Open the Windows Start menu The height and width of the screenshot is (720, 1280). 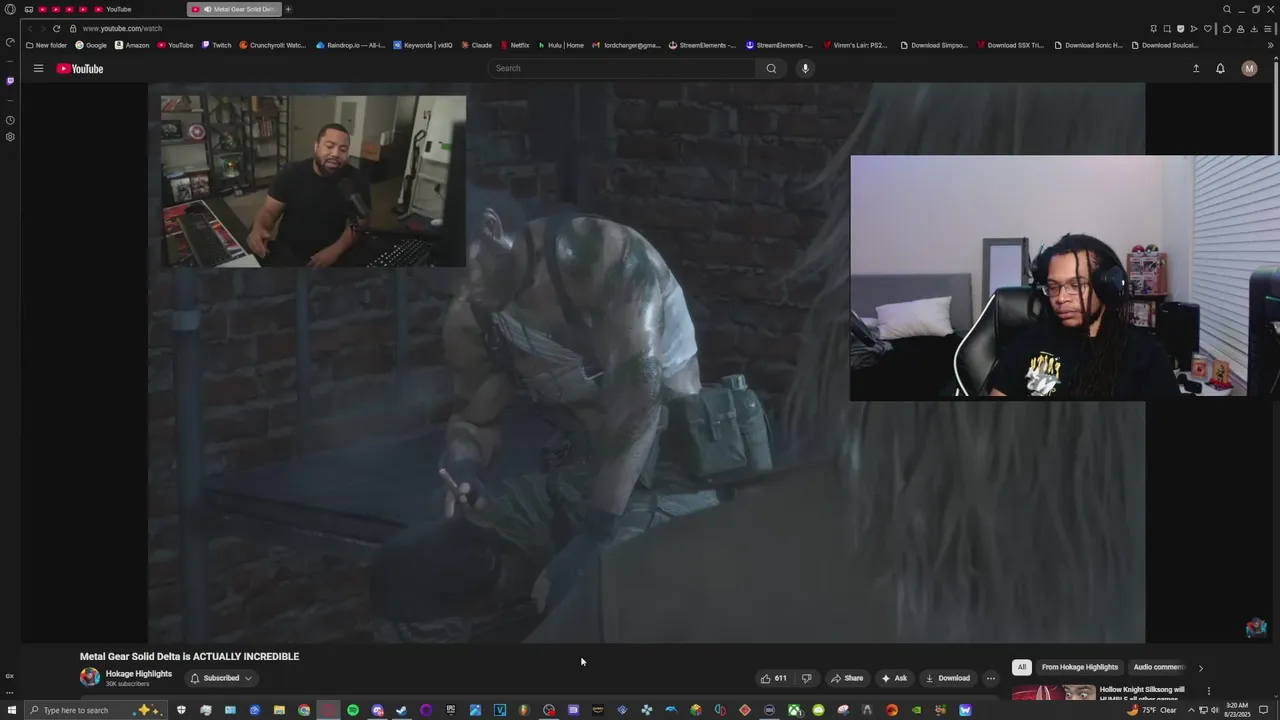12,710
